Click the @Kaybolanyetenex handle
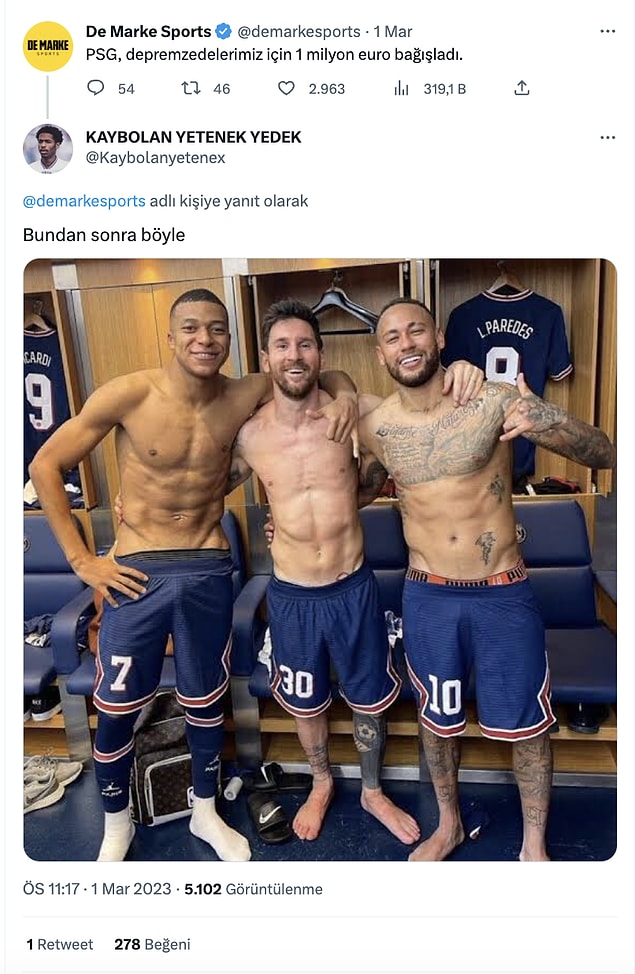Viewport: 635px width, 974px height. point(155,158)
